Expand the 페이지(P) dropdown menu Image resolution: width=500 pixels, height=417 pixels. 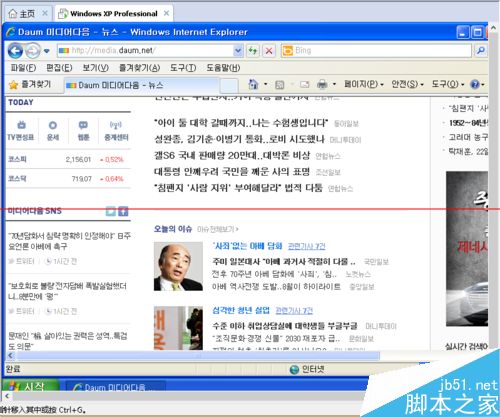[x=364, y=84]
